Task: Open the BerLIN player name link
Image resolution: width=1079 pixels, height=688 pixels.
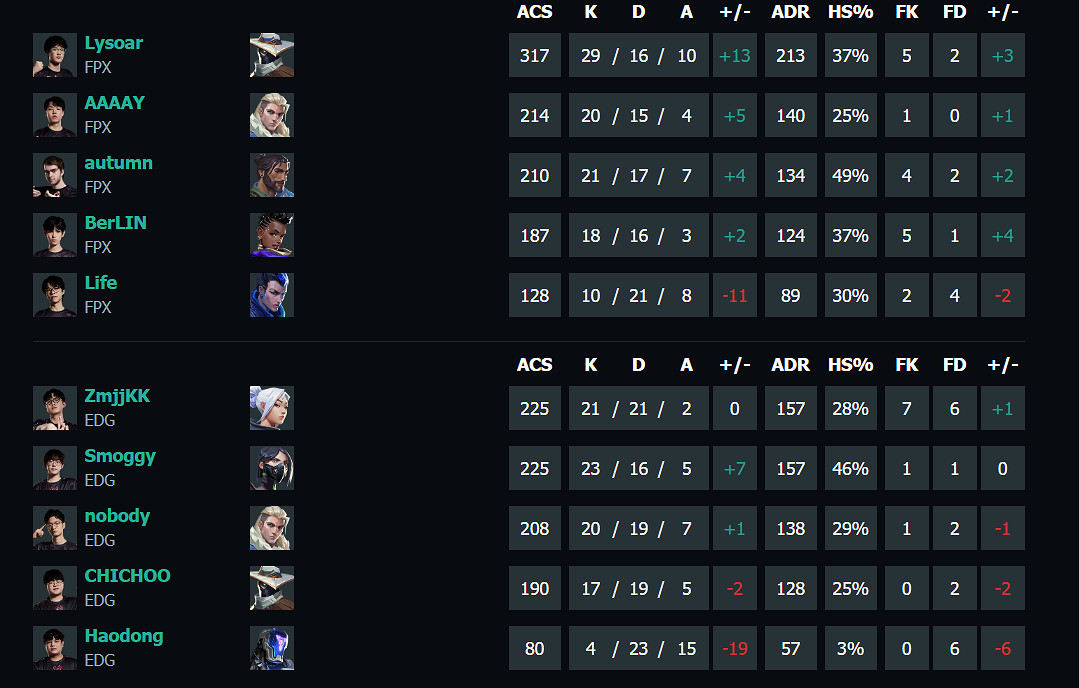Action: click(x=115, y=223)
